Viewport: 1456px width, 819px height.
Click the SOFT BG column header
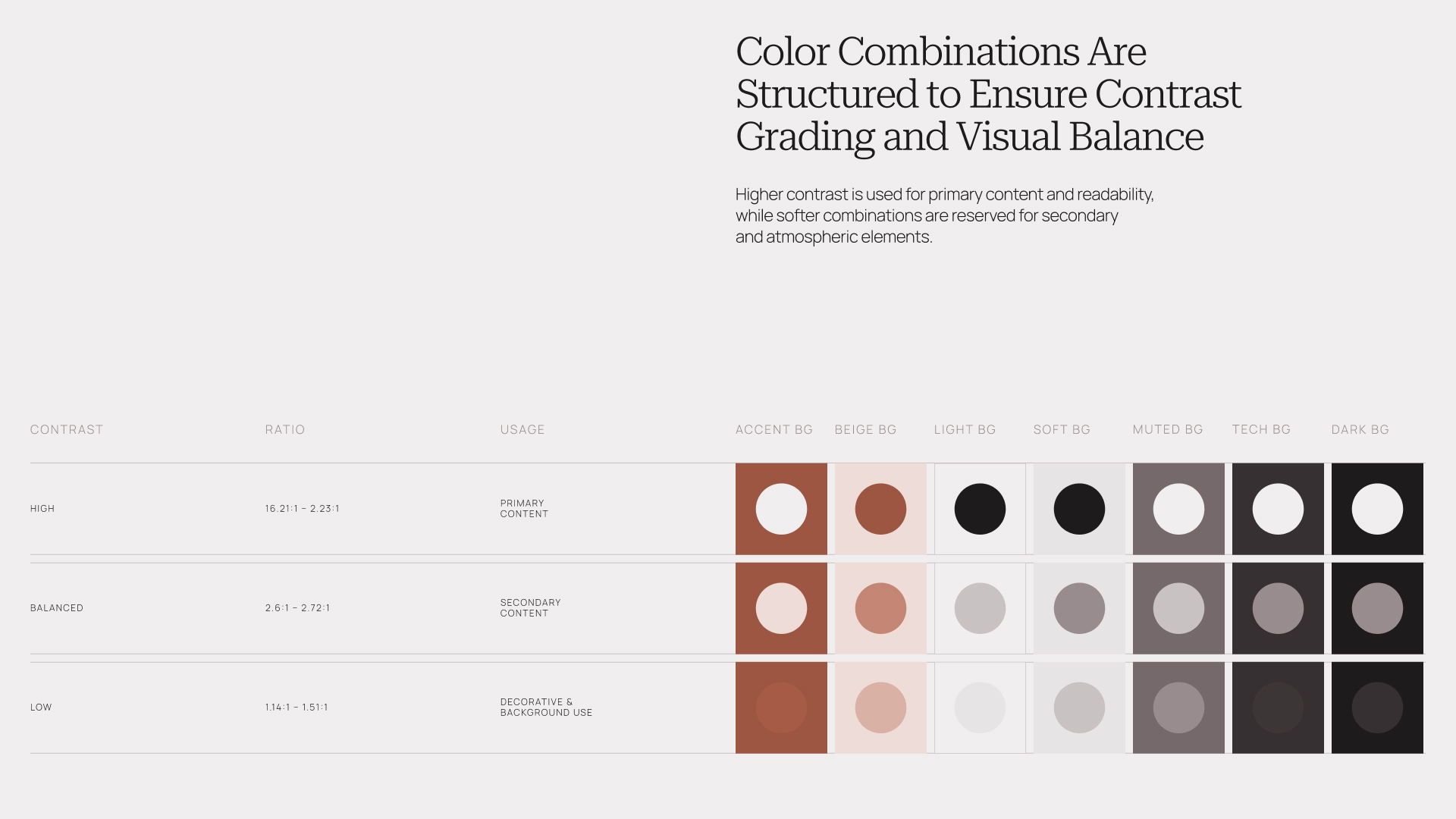pyautogui.click(x=1062, y=429)
